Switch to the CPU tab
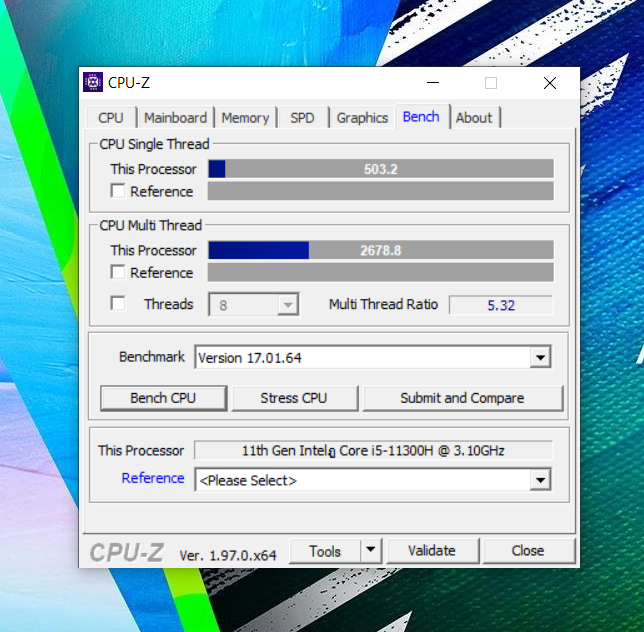Screen dimensions: 644x632 tap(111, 118)
